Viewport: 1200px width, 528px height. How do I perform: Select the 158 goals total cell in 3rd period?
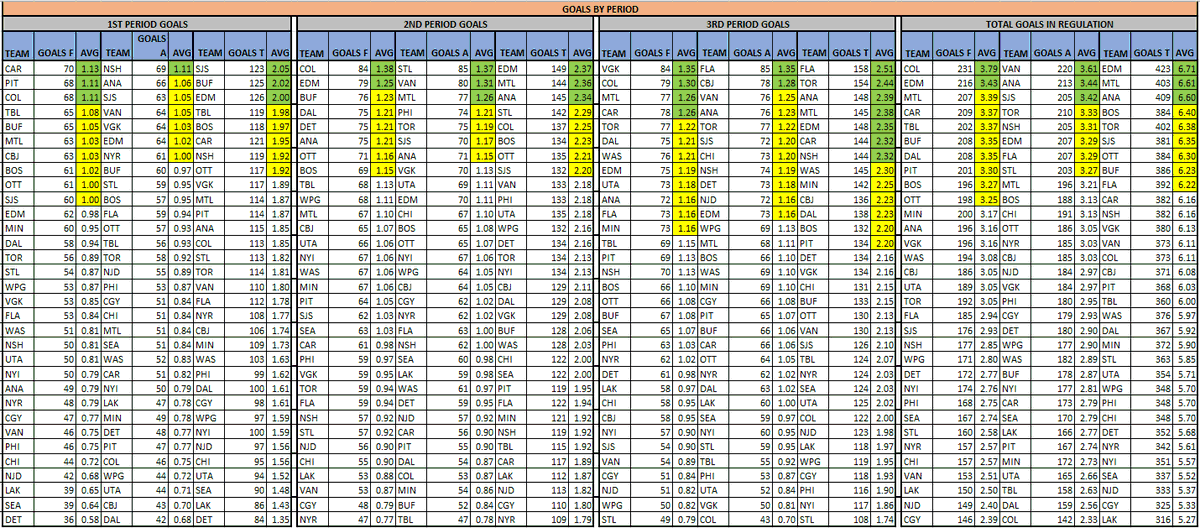848,68
